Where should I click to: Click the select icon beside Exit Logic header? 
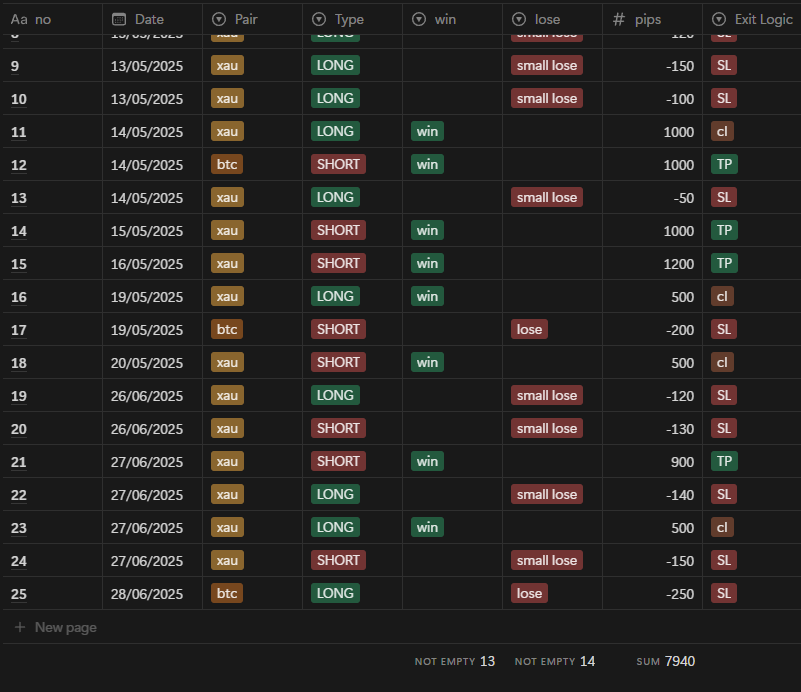coord(719,19)
